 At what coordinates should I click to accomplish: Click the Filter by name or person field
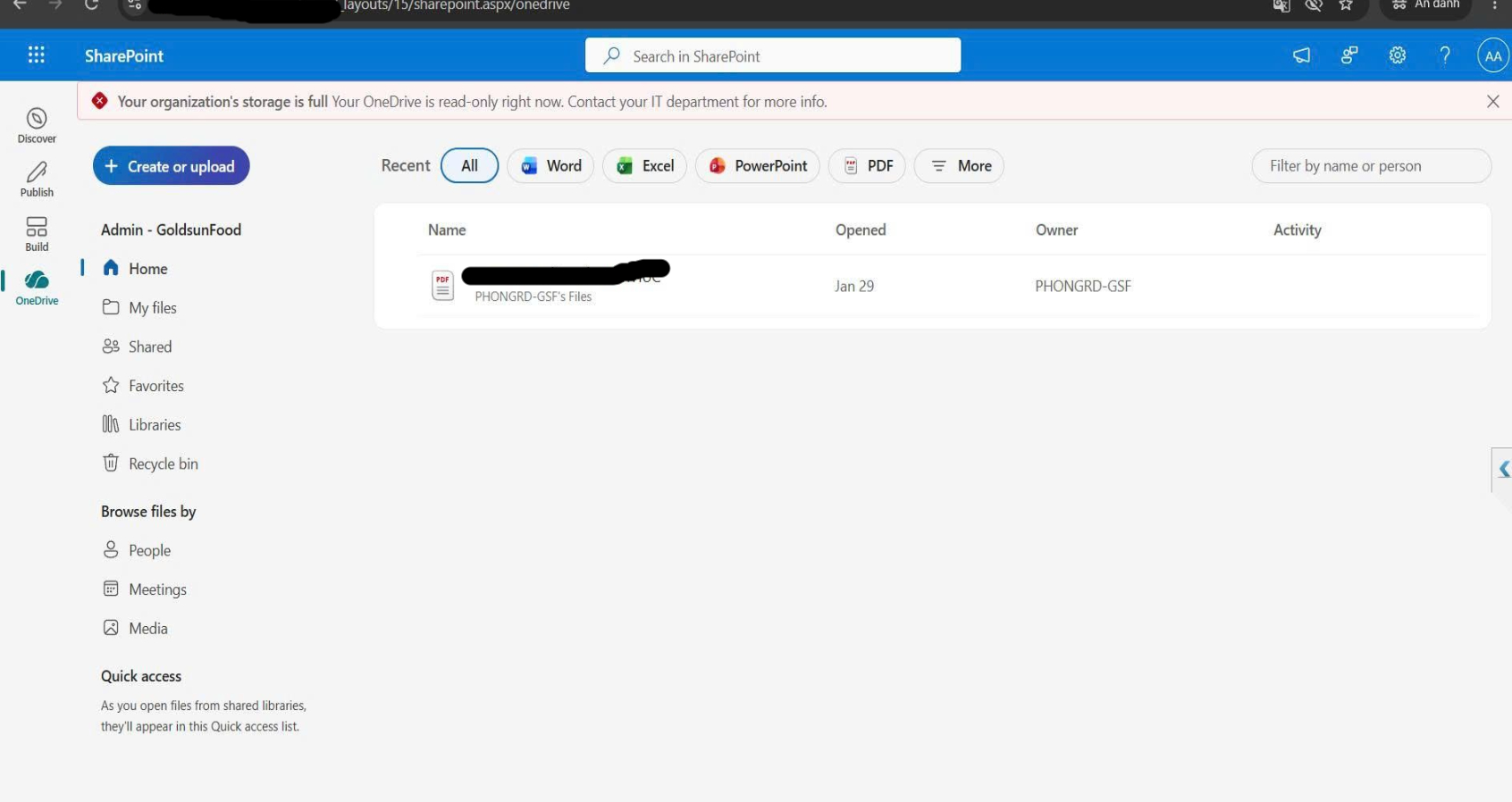(x=1371, y=166)
